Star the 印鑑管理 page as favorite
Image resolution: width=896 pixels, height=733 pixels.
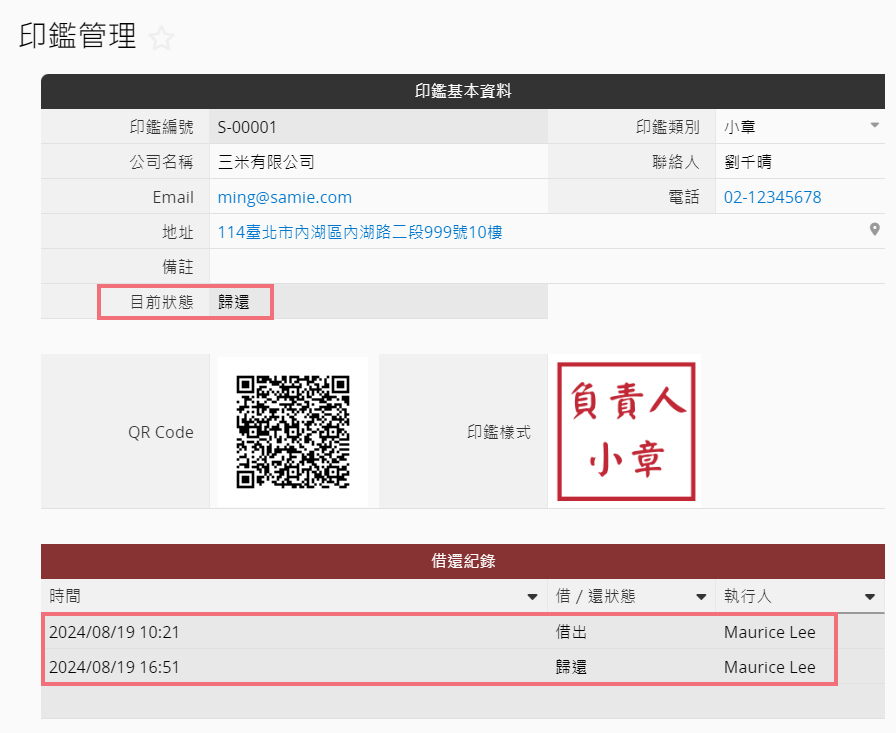coord(161,39)
